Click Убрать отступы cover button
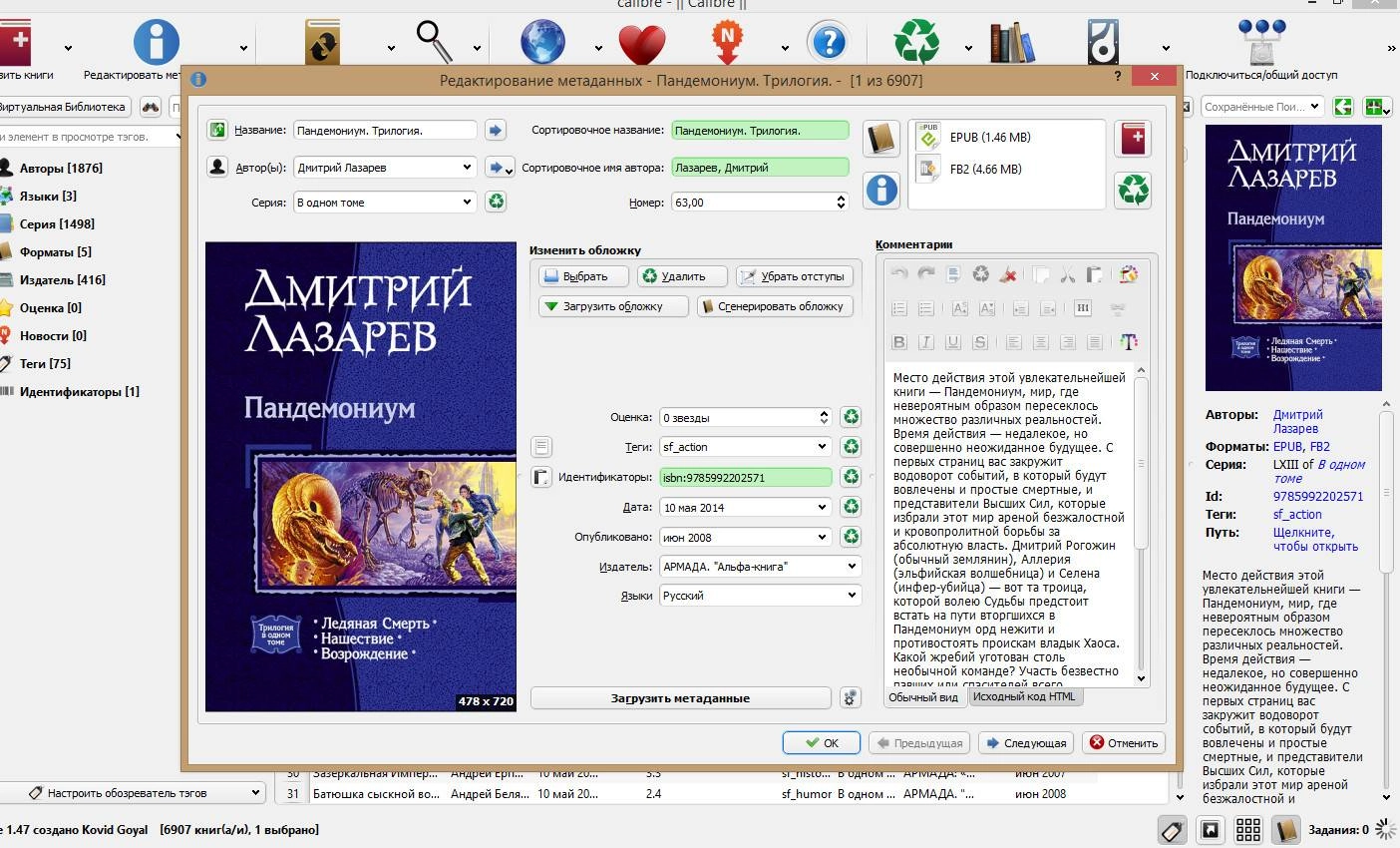Screen dimensions: 1400x848 (x=794, y=276)
